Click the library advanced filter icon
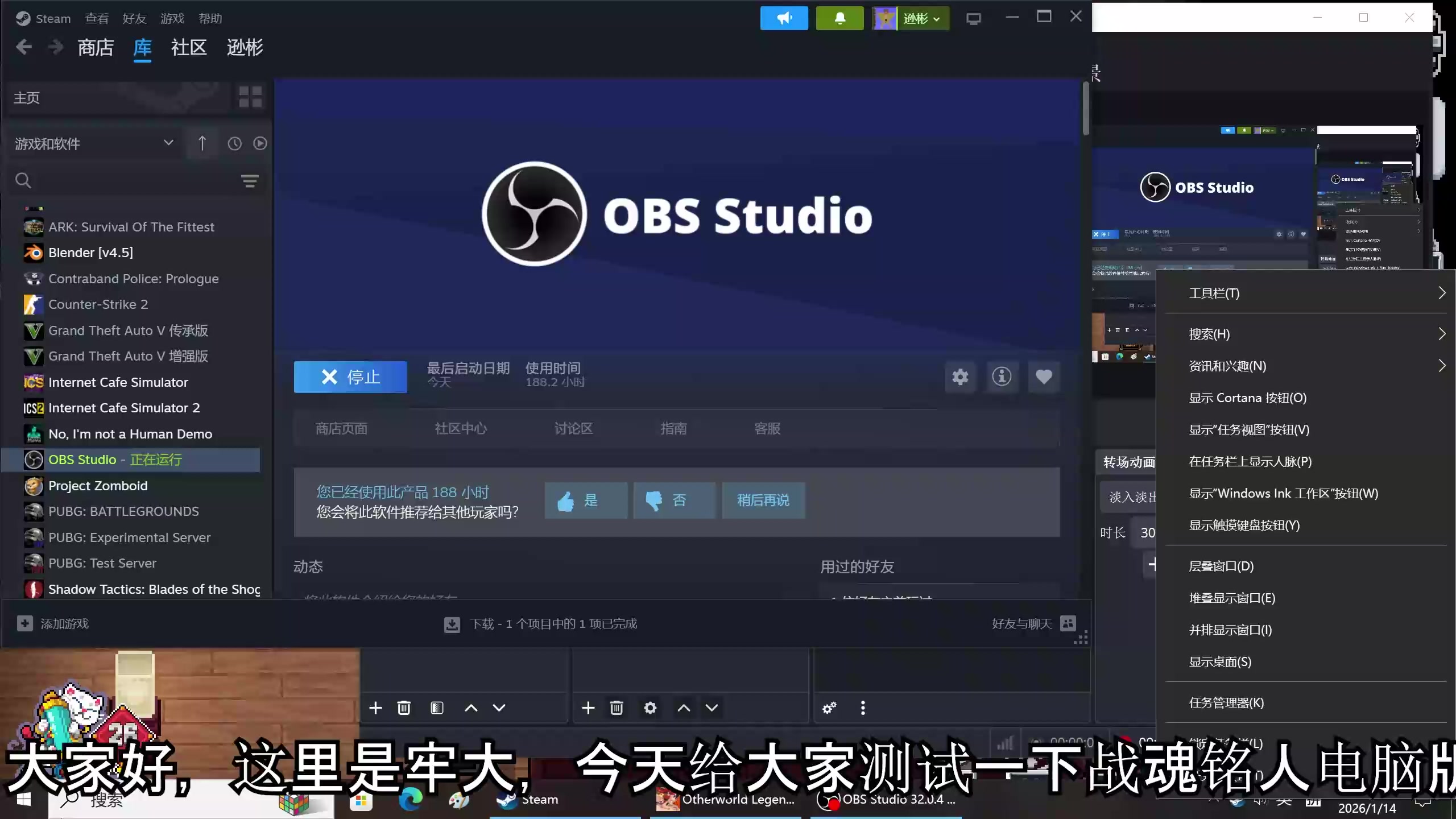Viewport: 1456px width, 819px height. 250,181
